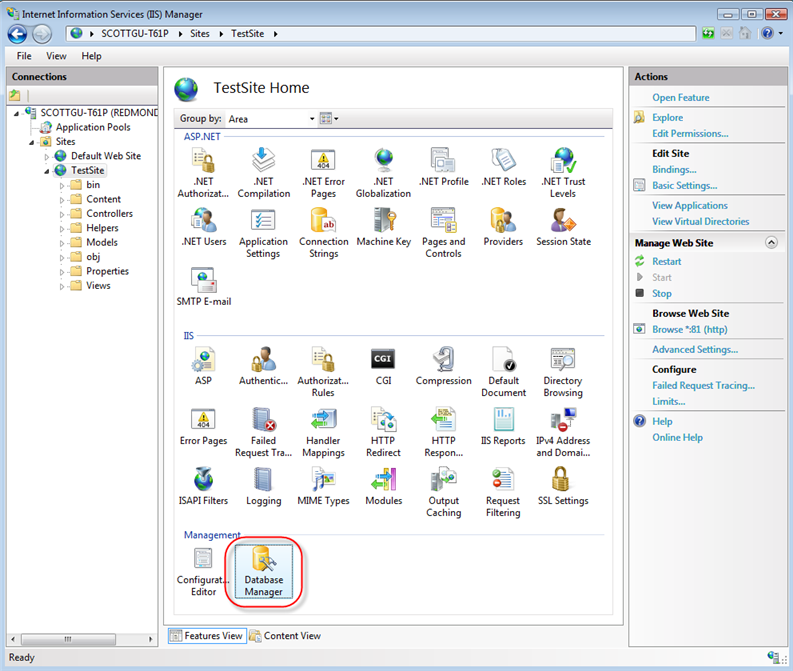793x671 pixels.
Task: Open the Output Caching feature
Action: [x=444, y=492]
